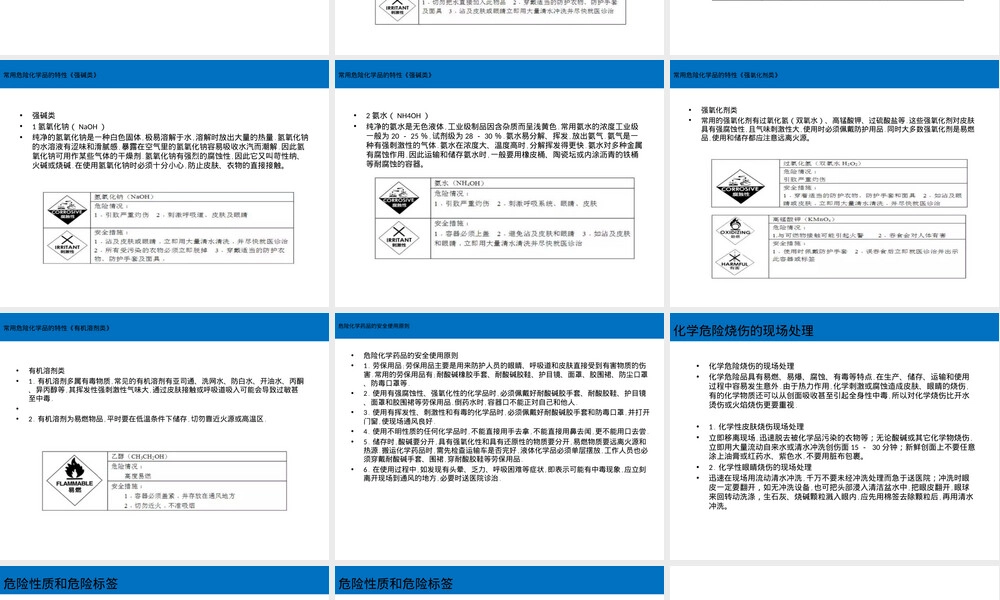This screenshot has height=600, width=1000.
Task: Click the CORROSIVE diamond in the 氨水 slide
Action: point(399,198)
